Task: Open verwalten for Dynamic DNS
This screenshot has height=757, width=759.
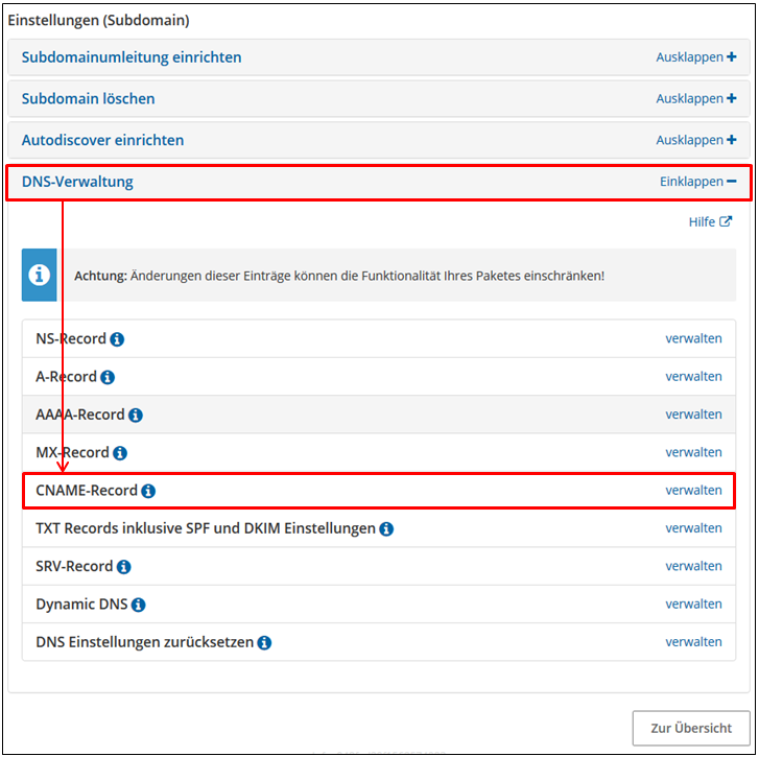Action: [x=693, y=604]
